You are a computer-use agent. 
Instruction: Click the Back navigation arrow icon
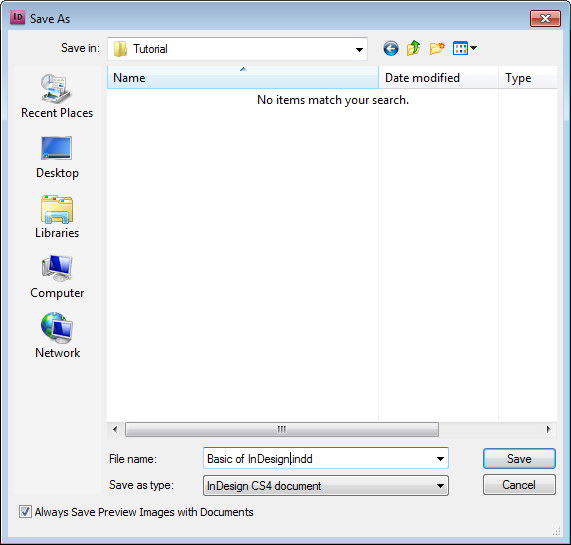391,48
